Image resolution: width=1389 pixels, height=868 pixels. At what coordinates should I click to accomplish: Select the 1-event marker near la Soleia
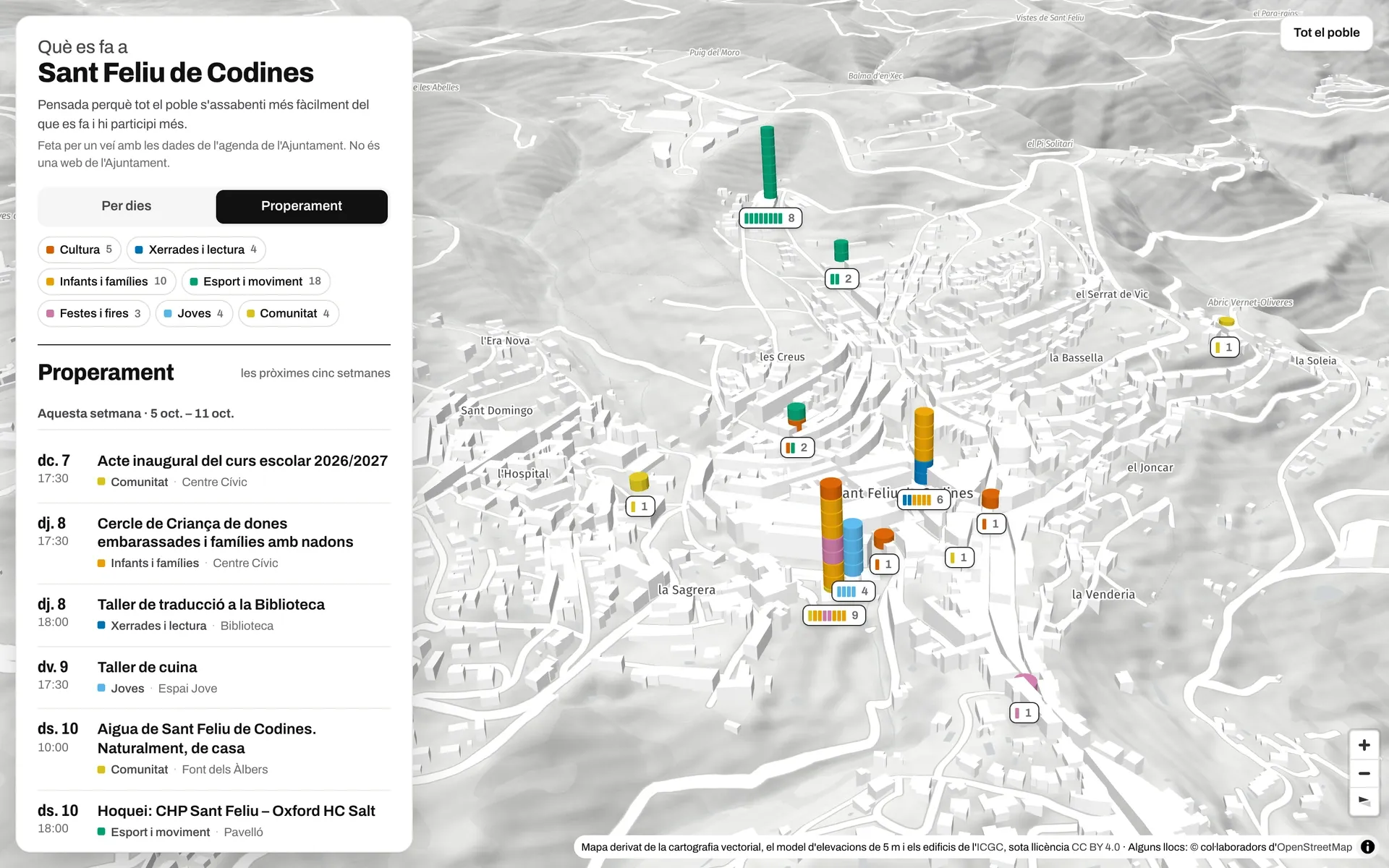click(1224, 347)
